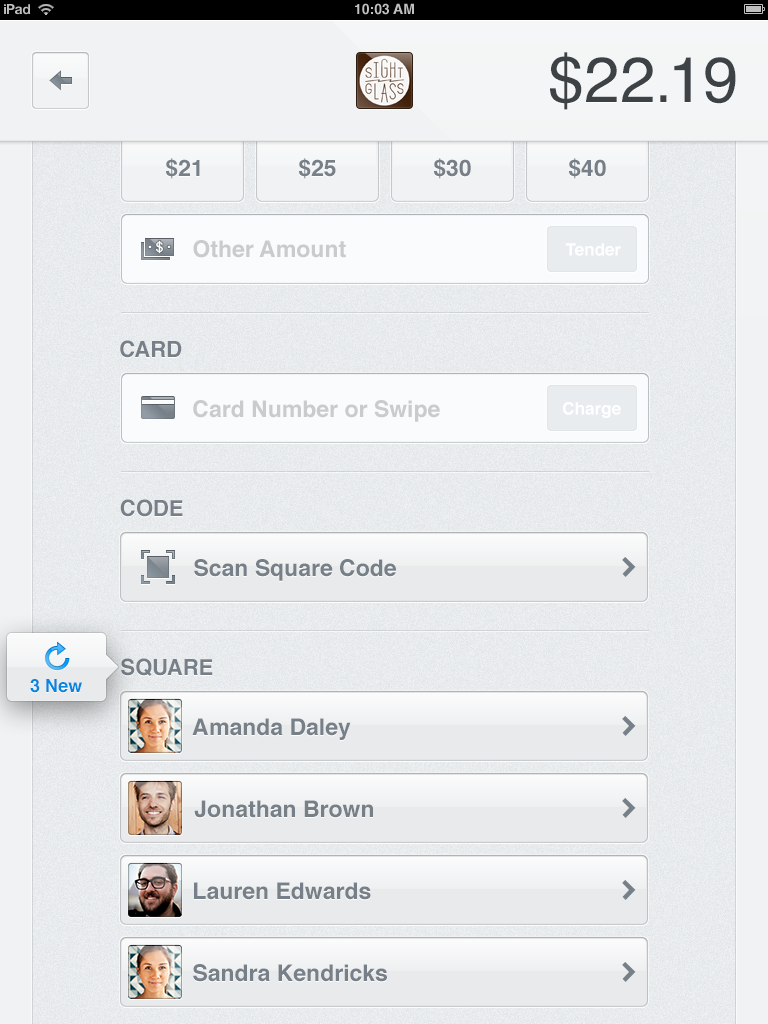This screenshot has height=1024, width=768.
Task: Tap the credit card icon
Action: [x=157, y=408]
